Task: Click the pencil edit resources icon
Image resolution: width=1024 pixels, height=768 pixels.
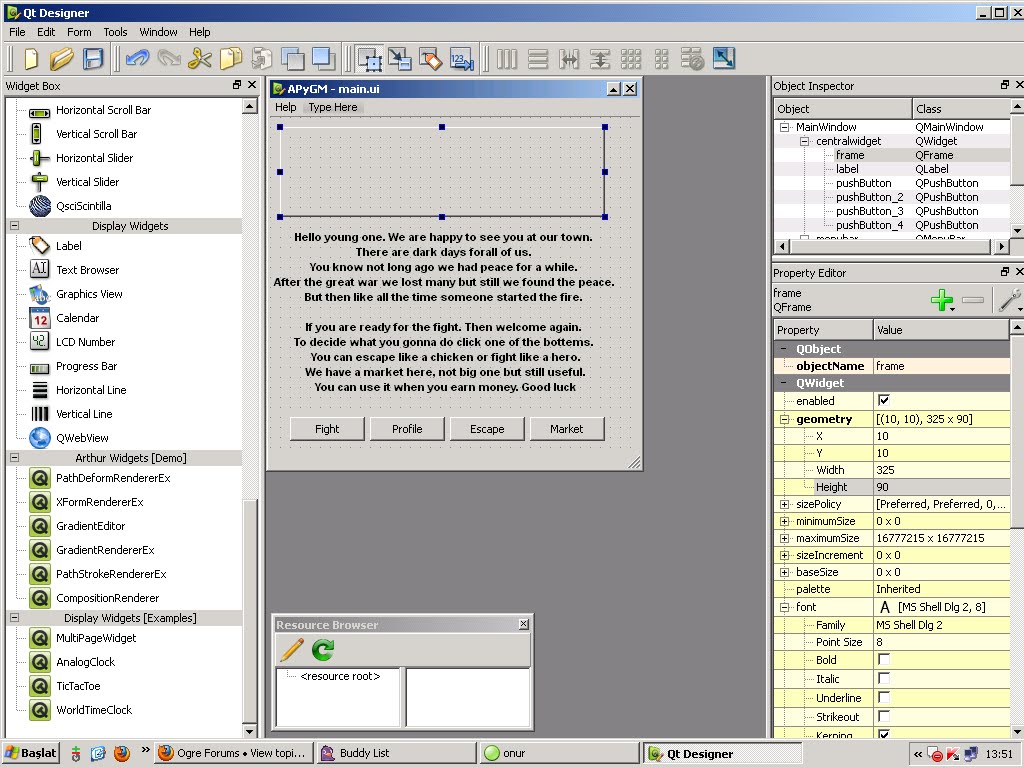Action: [292, 650]
